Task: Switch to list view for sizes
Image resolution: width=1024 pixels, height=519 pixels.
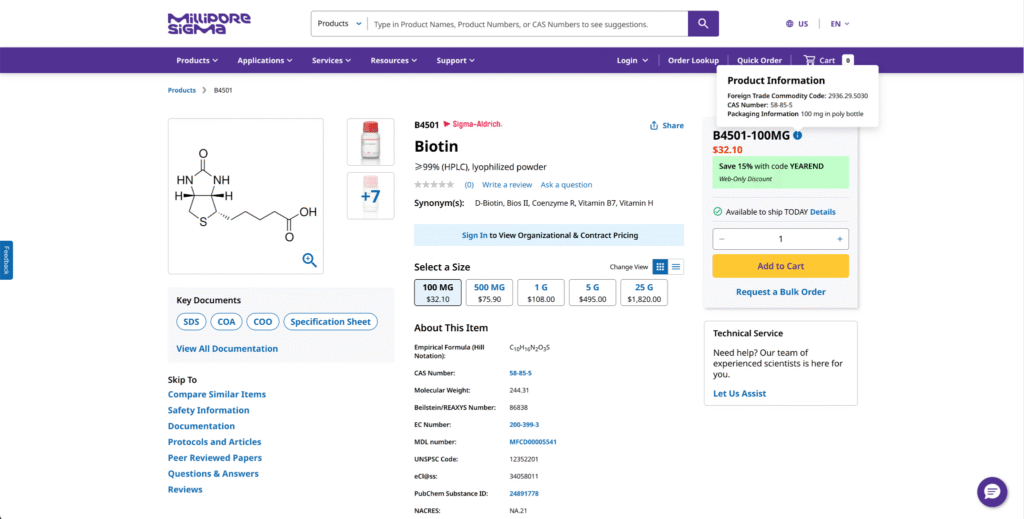Action: point(676,267)
